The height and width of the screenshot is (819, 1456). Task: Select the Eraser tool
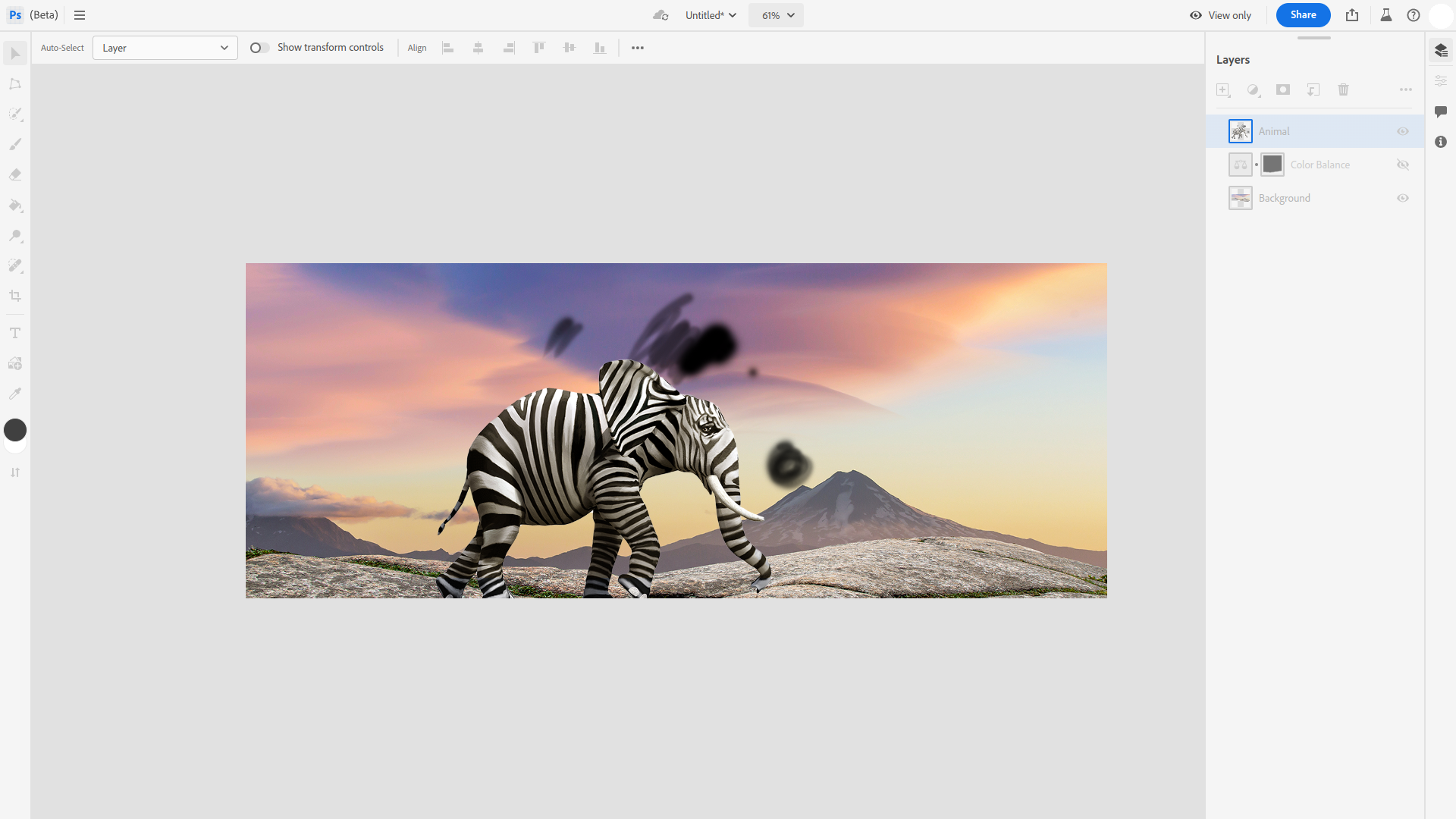15,174
